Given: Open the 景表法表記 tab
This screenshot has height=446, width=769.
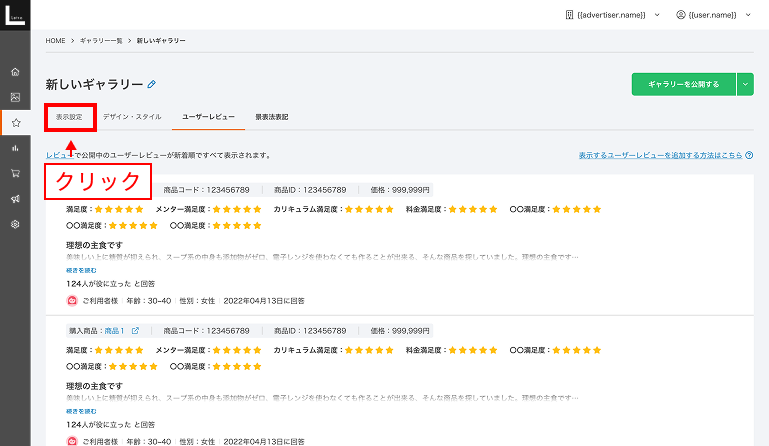Looking at the screenshot, I should click(271, 117).
